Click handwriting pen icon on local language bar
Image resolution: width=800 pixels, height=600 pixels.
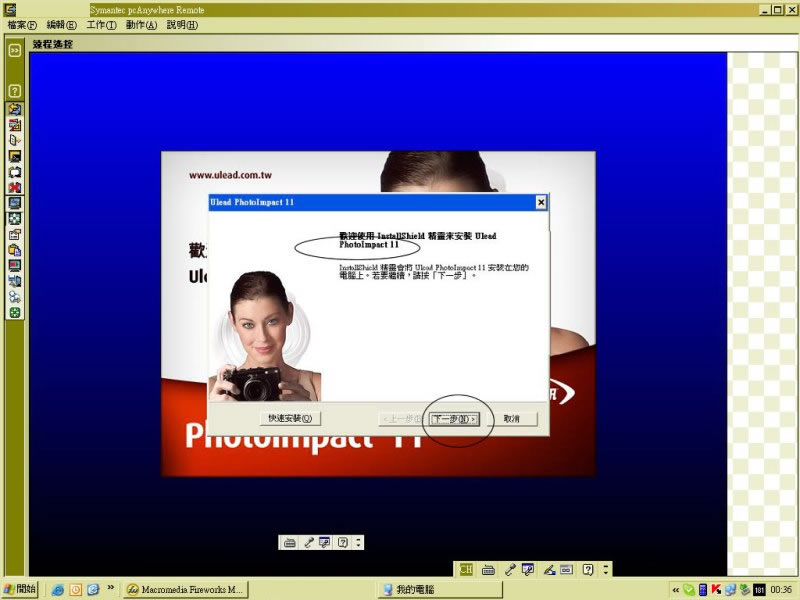(549, 569)
